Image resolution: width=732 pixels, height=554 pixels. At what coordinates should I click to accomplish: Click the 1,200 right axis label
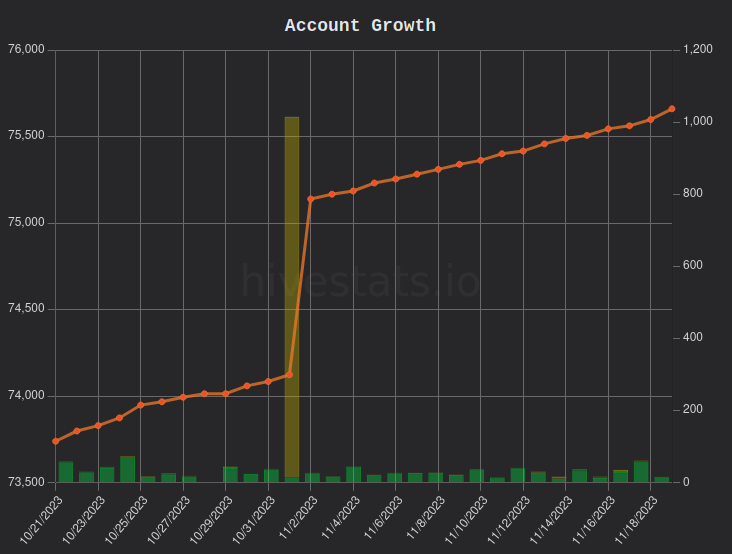click(697, 49)
